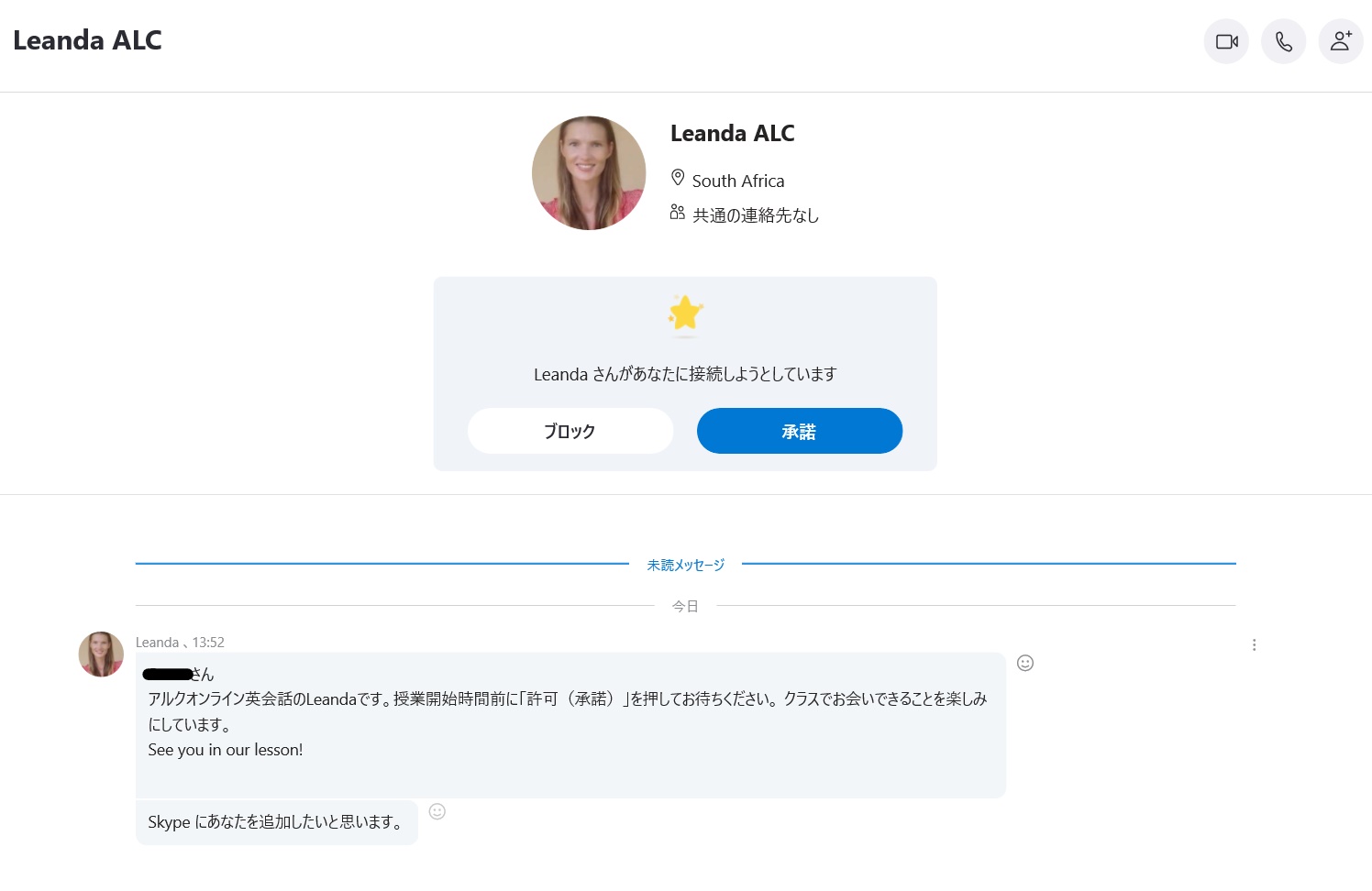1372x891 pixels.
Task: Click the yellow star emoji
Action: coord(685,313)
